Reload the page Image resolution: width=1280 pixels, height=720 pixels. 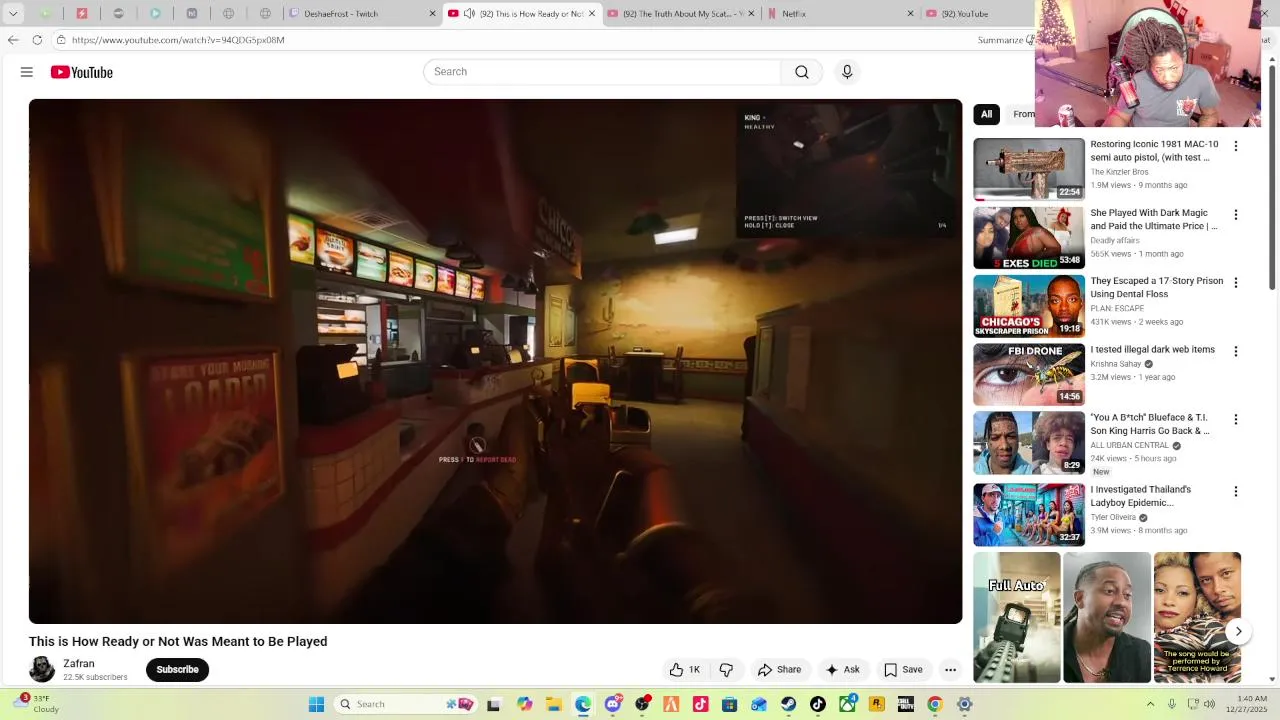(x=37, y=40)
